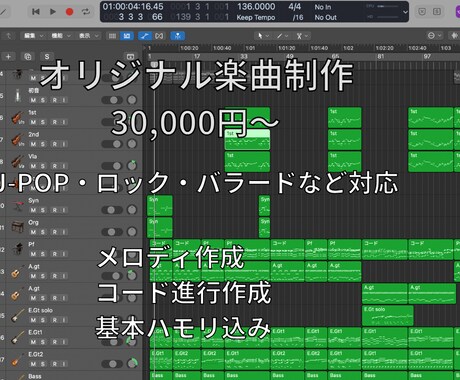Open the 機能 (Functions) menu
Screen dimensions: 460x380
(x=60, y=36)
